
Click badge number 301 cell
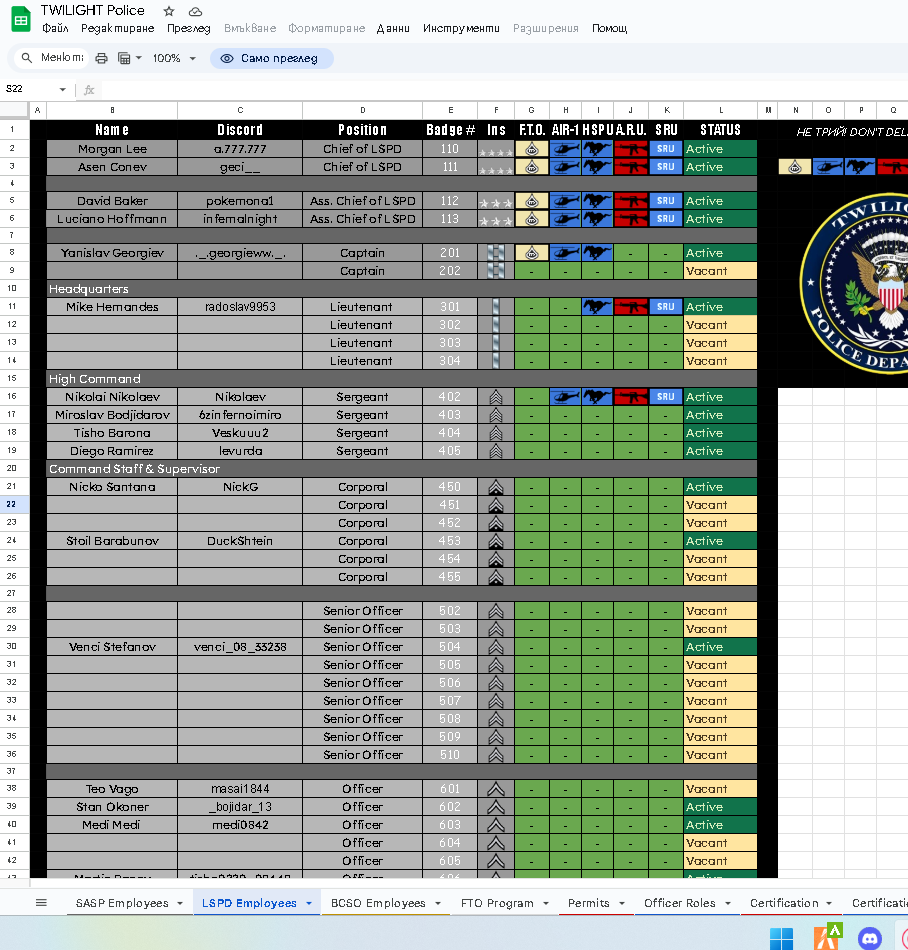(450, 307)
